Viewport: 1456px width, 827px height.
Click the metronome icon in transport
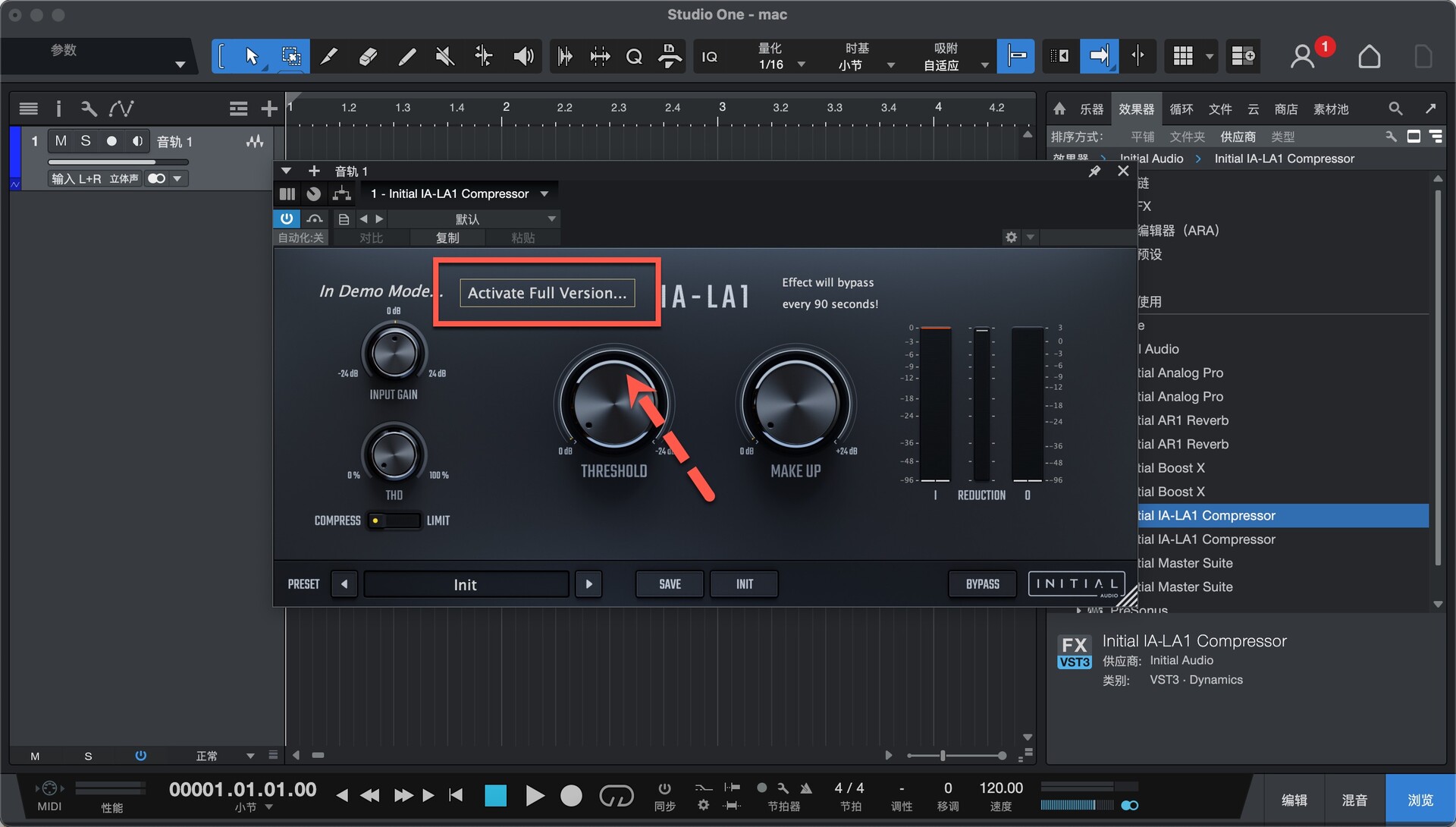(806, 789)
